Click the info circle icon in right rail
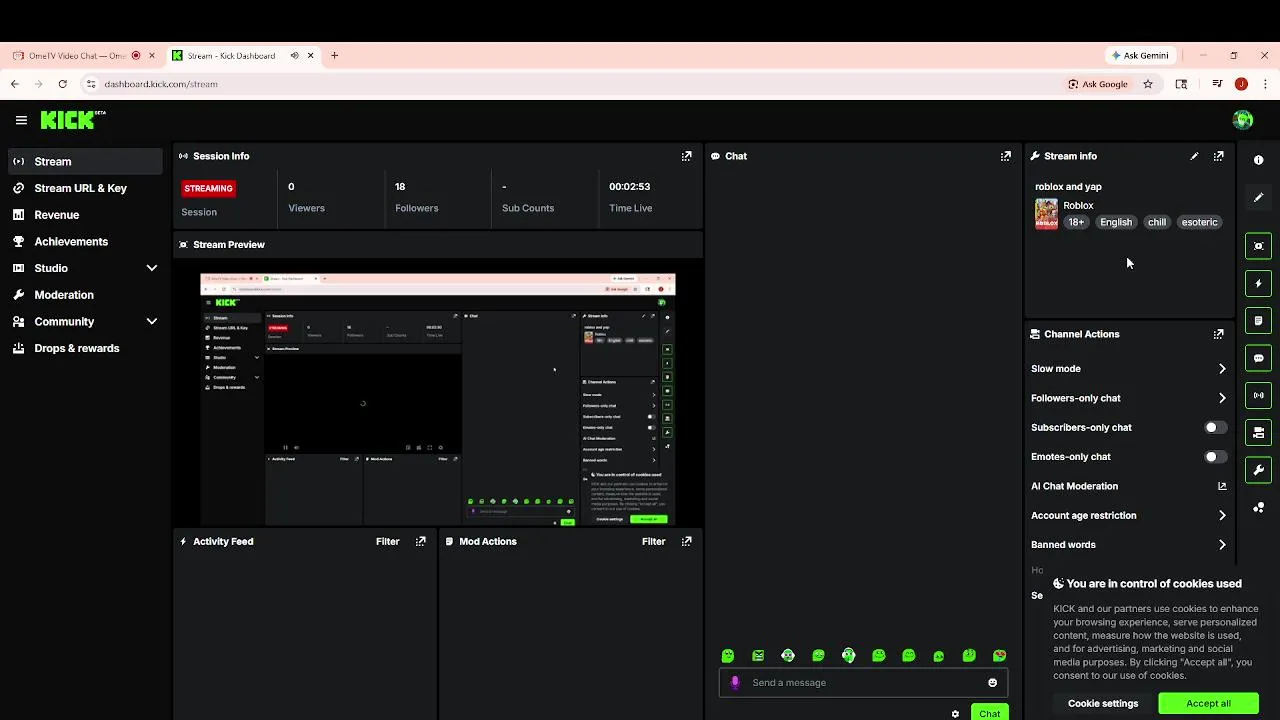Image resolution: width=1280 pixels, height=720 pixels. coord(1258,160)
